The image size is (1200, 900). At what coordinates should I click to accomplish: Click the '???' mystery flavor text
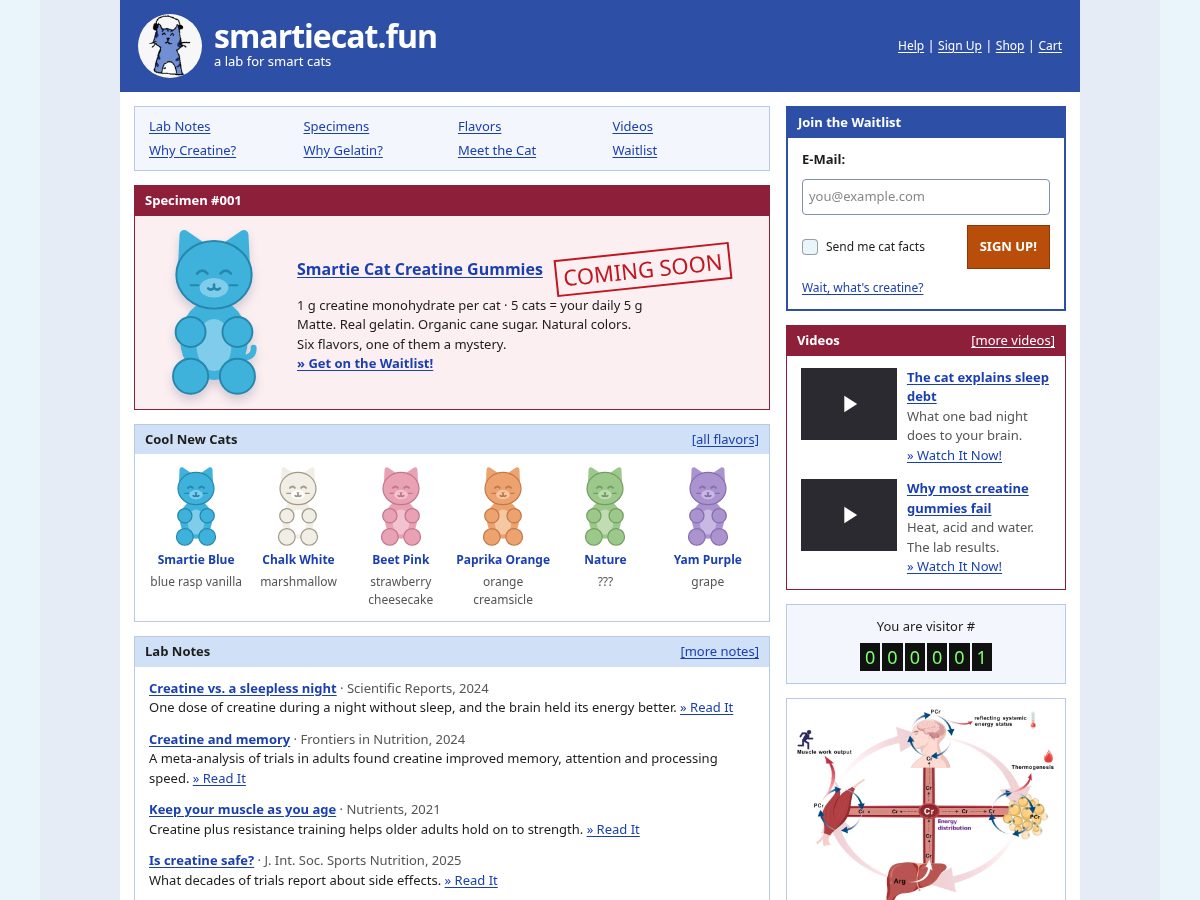coord(605,582)
